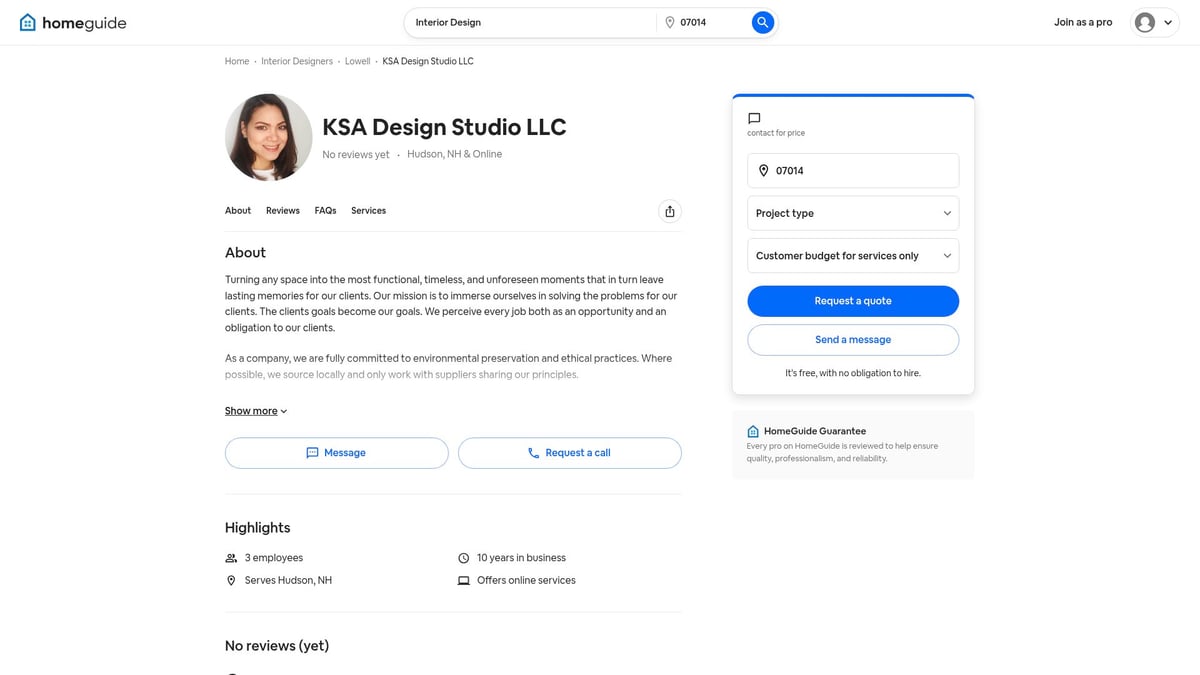1200x675 pixels.
Task: Click the 3 employees text
Action: [x=274, y=558]
